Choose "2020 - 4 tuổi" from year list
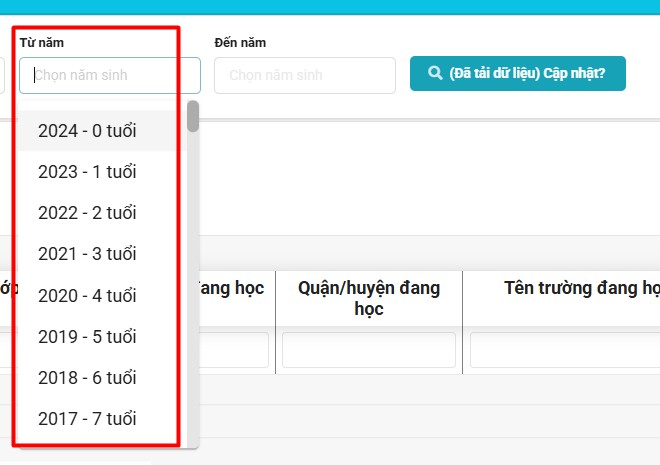660x465 pixels. click(x=87, y=296)
